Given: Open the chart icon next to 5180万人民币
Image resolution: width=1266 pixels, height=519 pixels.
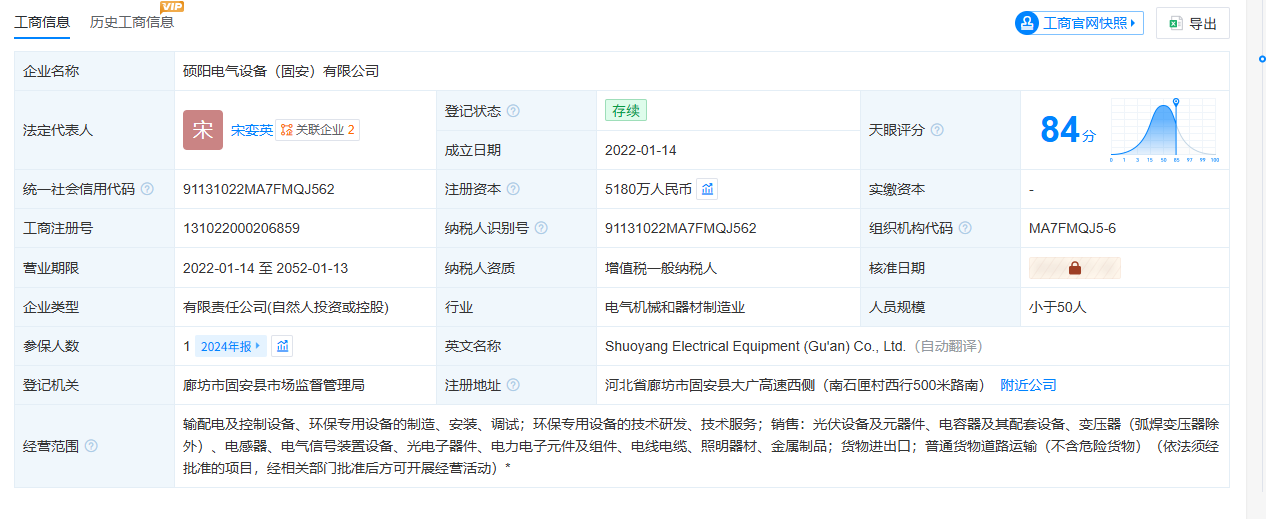Looking at the screenshot, I should pyautogui.click(x=707, y=189).
